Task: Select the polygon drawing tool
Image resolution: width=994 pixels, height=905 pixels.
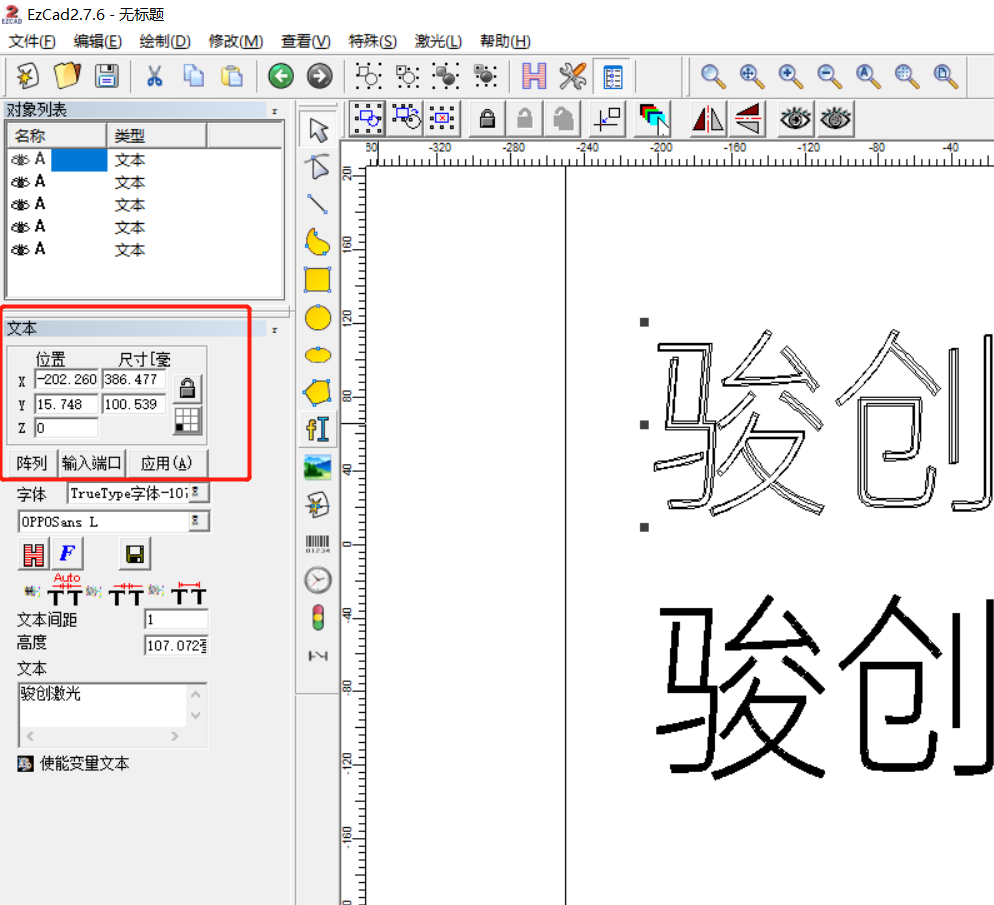Action: click(x=318, y=392)
